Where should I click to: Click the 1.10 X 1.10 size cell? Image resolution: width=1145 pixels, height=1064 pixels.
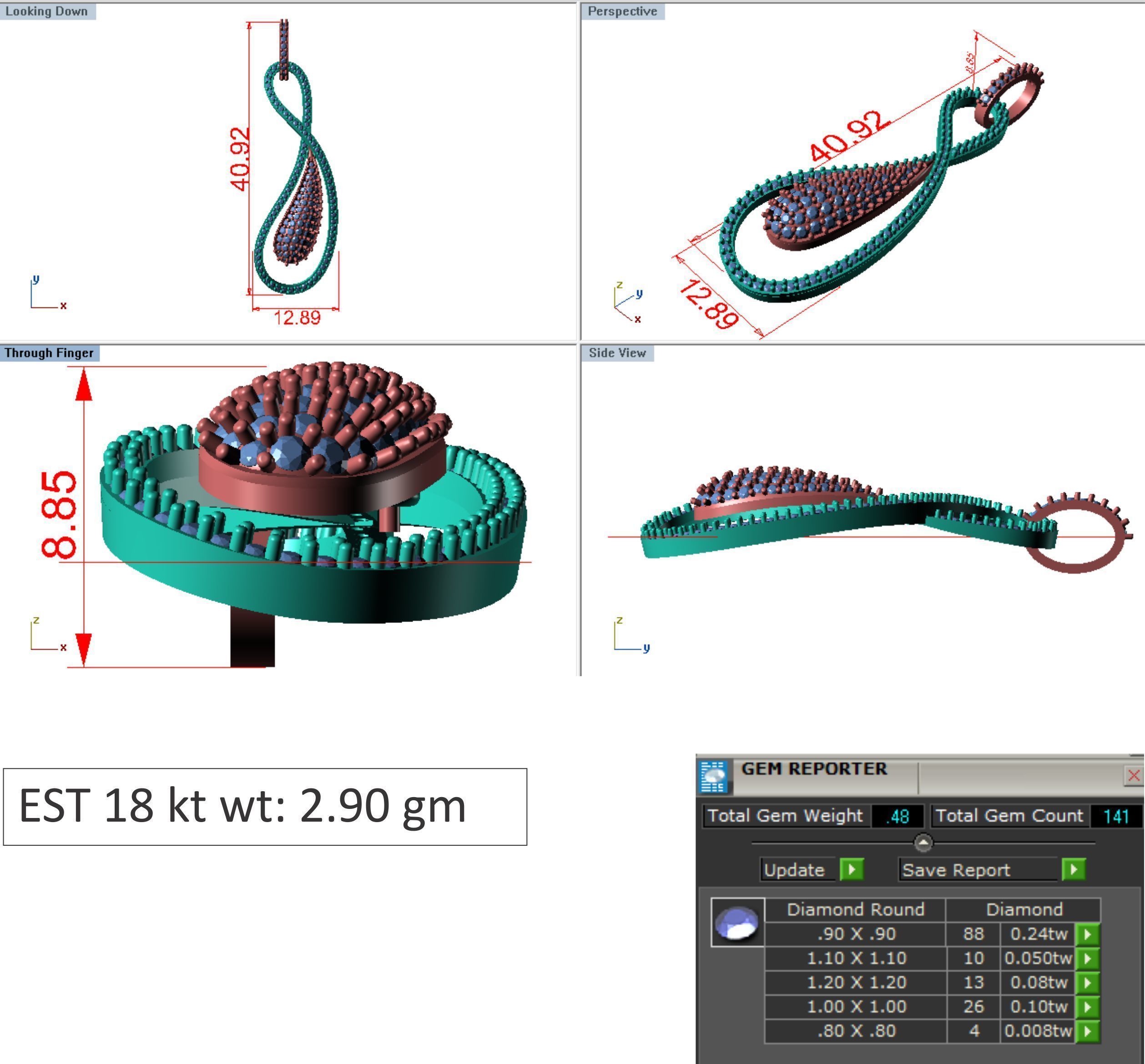point(856,958)
